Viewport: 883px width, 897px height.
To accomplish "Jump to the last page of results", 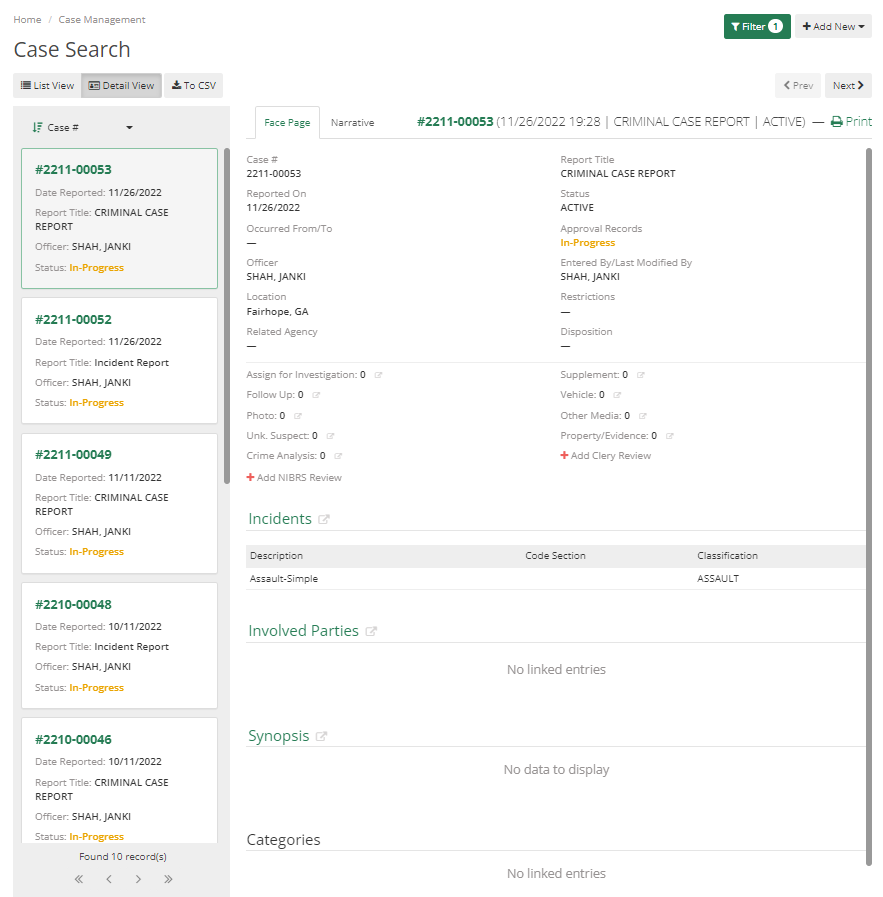I will [168, 879].
